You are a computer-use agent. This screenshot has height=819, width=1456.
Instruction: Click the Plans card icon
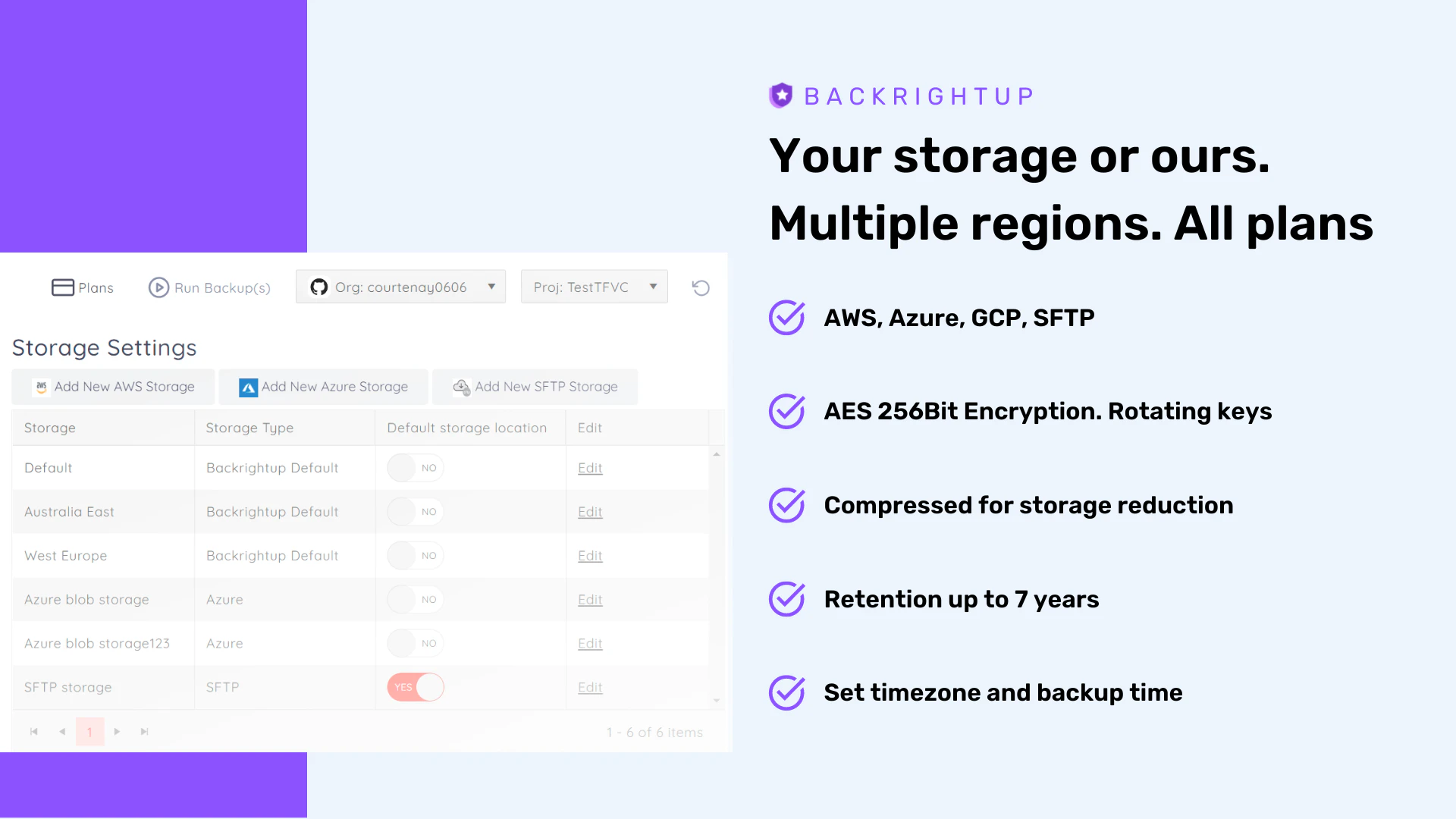[x=63, y=287]
